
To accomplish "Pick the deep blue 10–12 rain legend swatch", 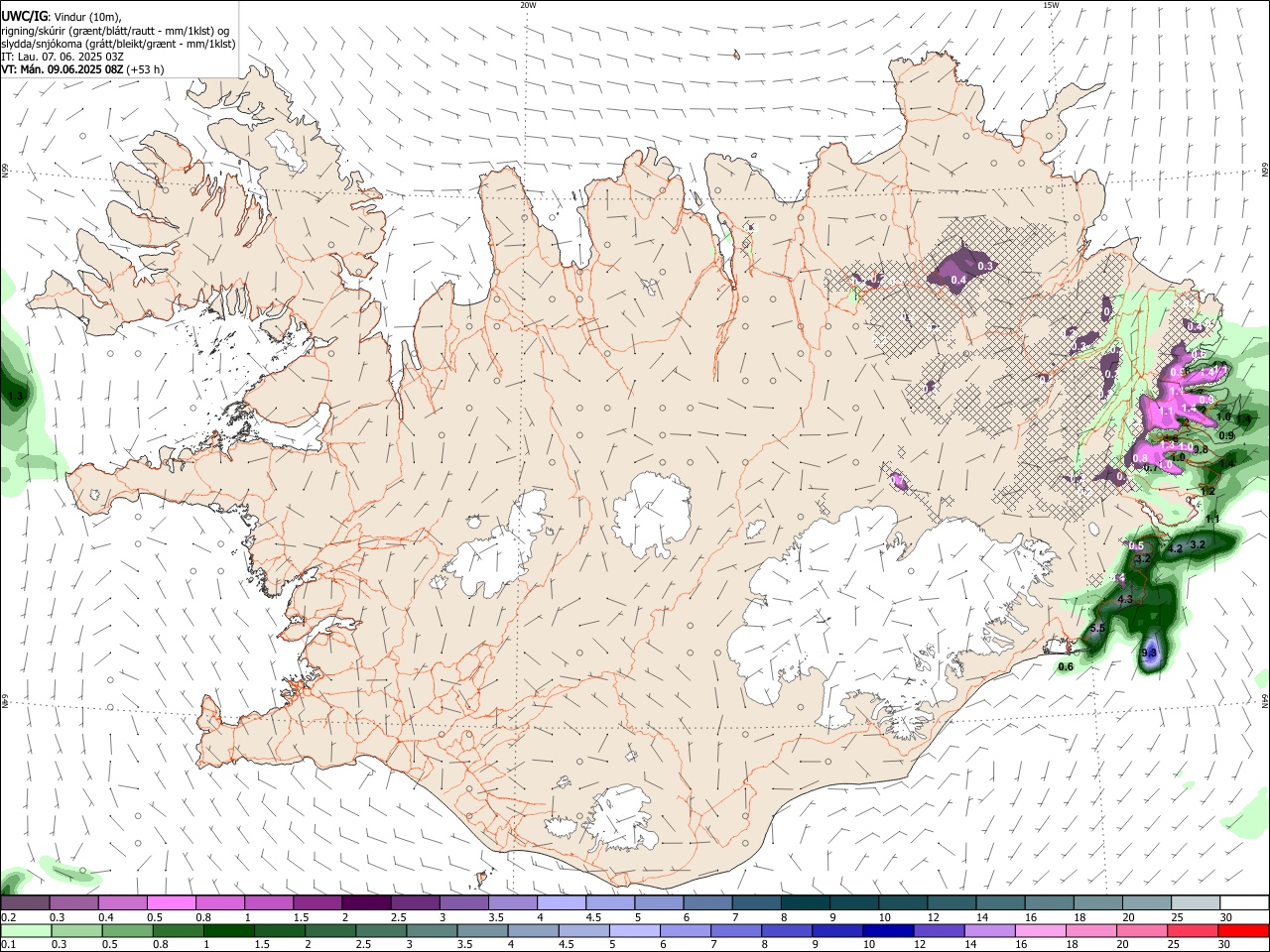I will 888,930.
